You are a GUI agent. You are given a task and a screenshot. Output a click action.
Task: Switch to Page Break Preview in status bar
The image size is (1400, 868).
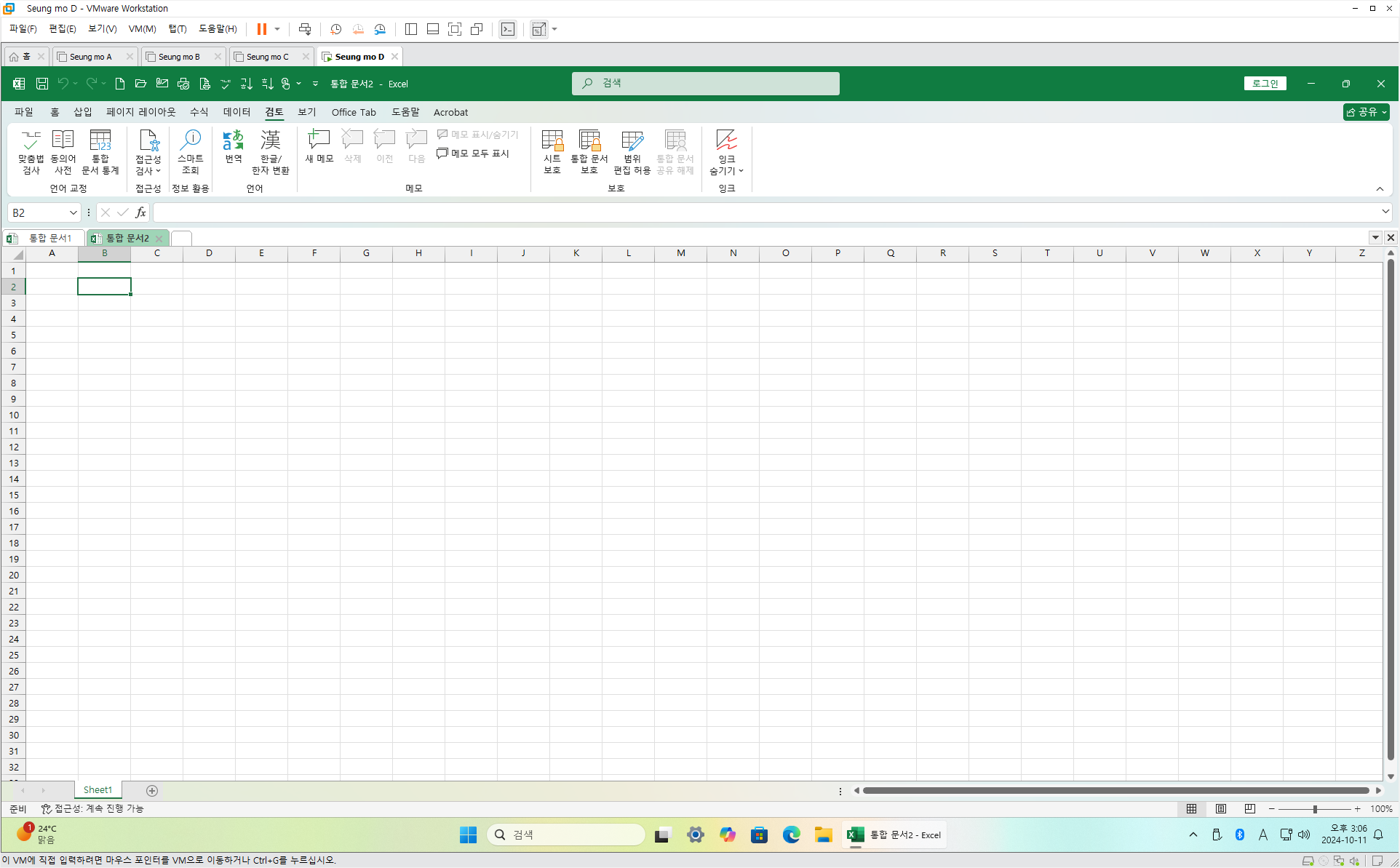1249,808
